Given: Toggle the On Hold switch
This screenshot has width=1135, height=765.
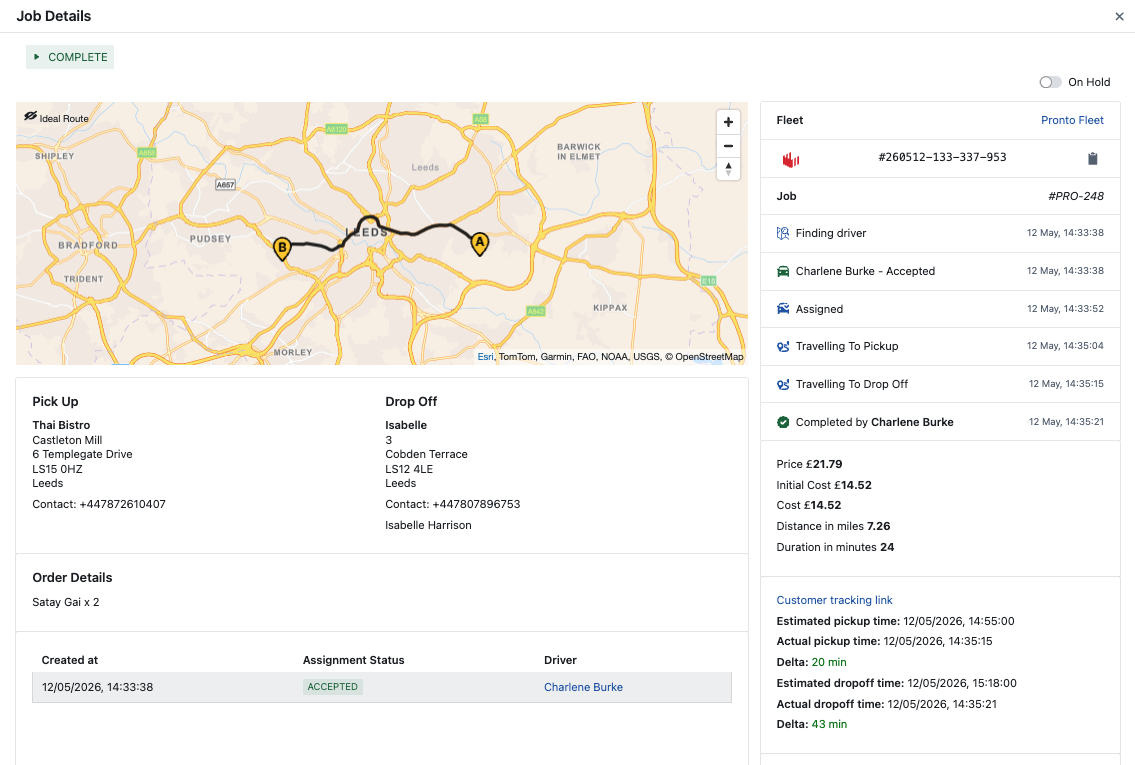Looking at the screenshot, I should click(x=1050, y=83).
